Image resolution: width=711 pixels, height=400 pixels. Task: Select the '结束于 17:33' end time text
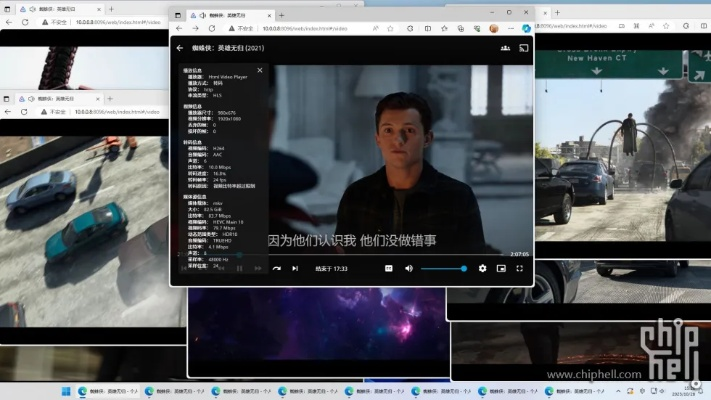(331, 268)
